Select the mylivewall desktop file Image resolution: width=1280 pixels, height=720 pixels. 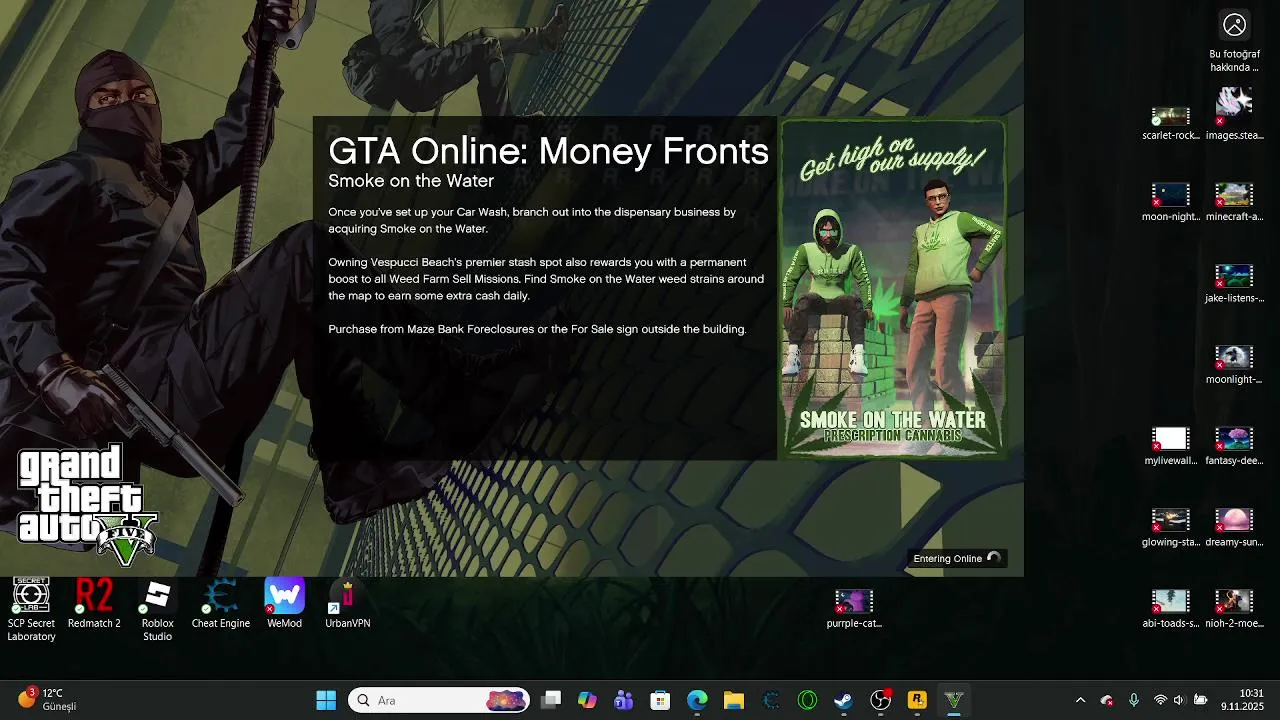tap(1170, 446)
